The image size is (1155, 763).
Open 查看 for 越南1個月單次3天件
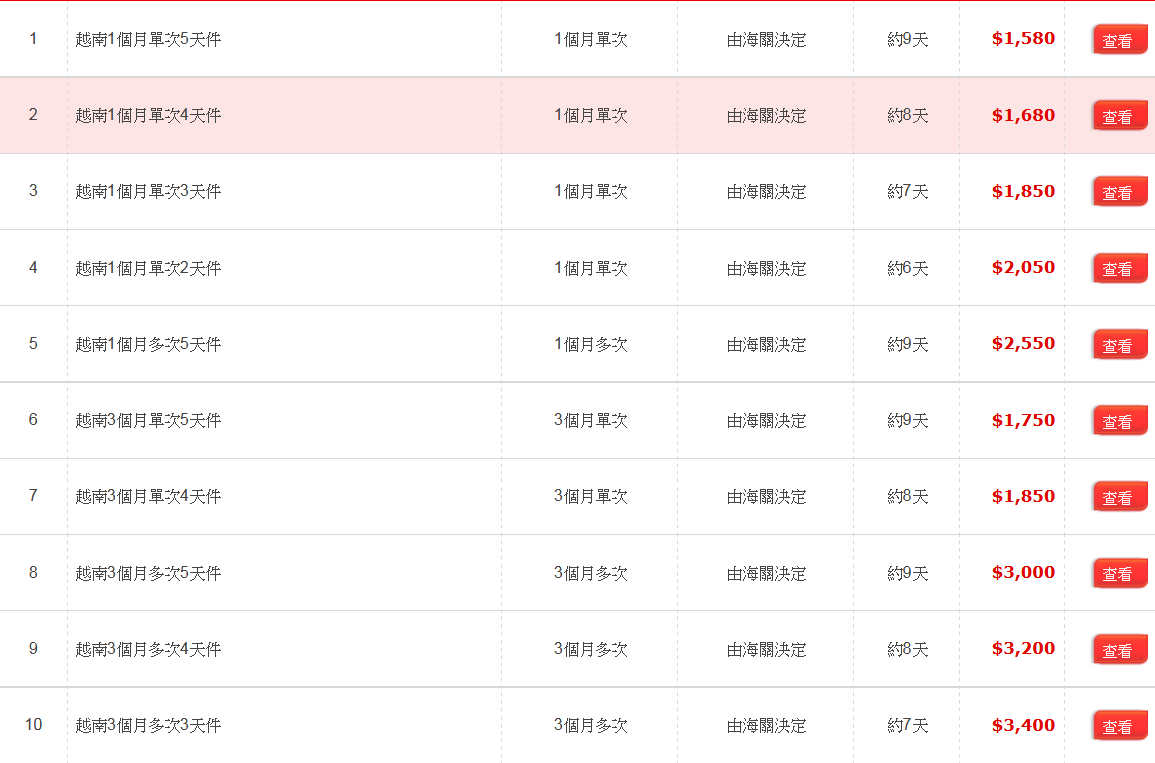[1120, 192]
